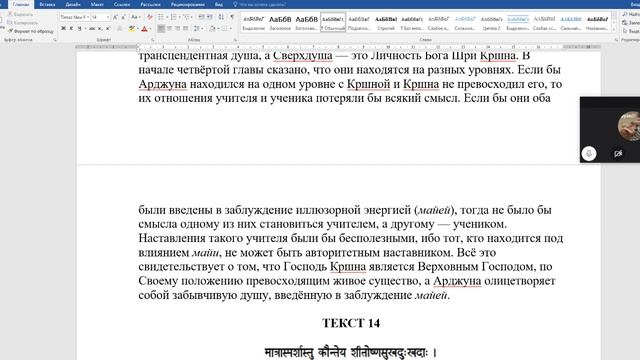Open Главная ribbon tab

pos(21,4)
